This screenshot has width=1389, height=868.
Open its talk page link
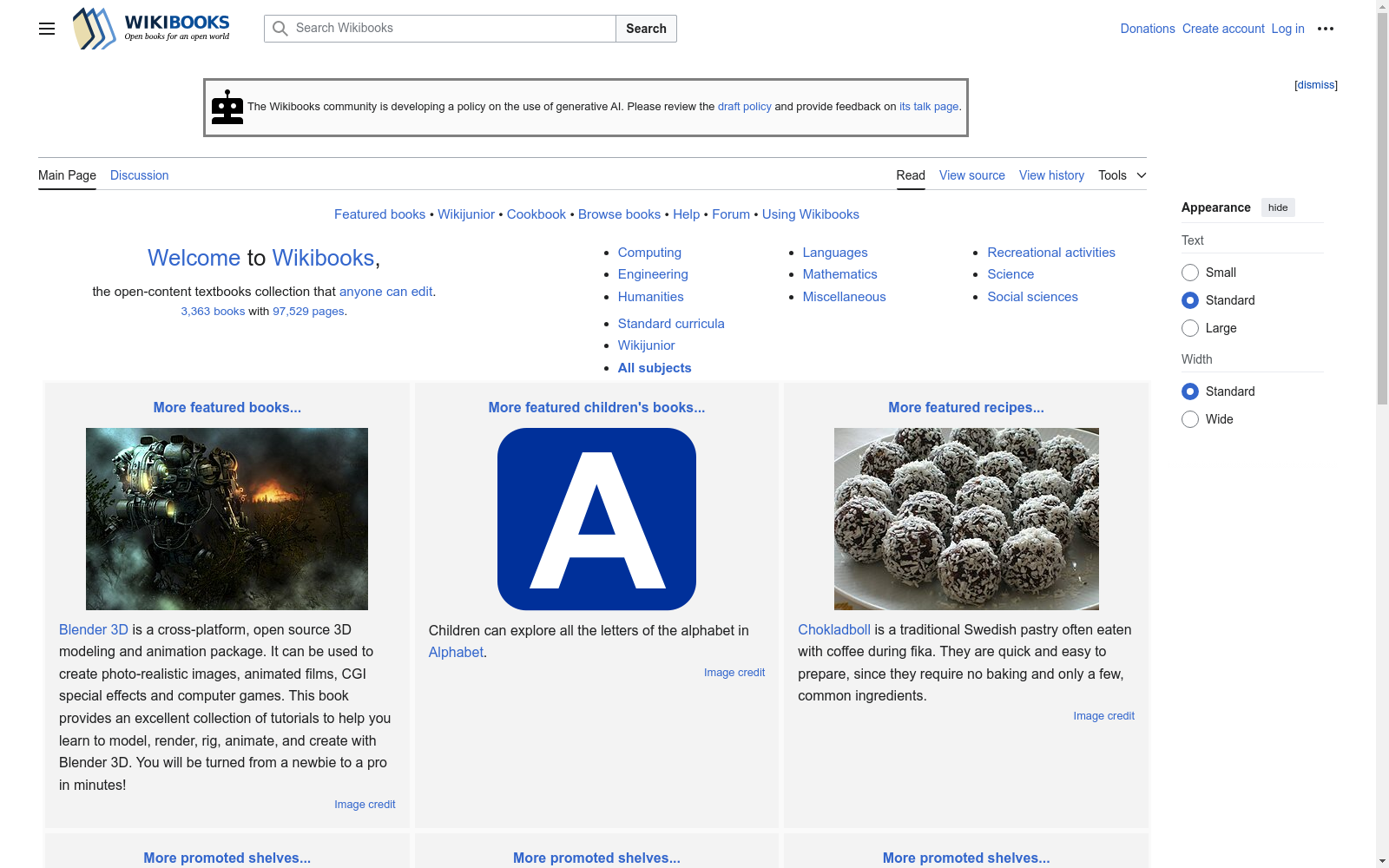[x=929, y=107]
